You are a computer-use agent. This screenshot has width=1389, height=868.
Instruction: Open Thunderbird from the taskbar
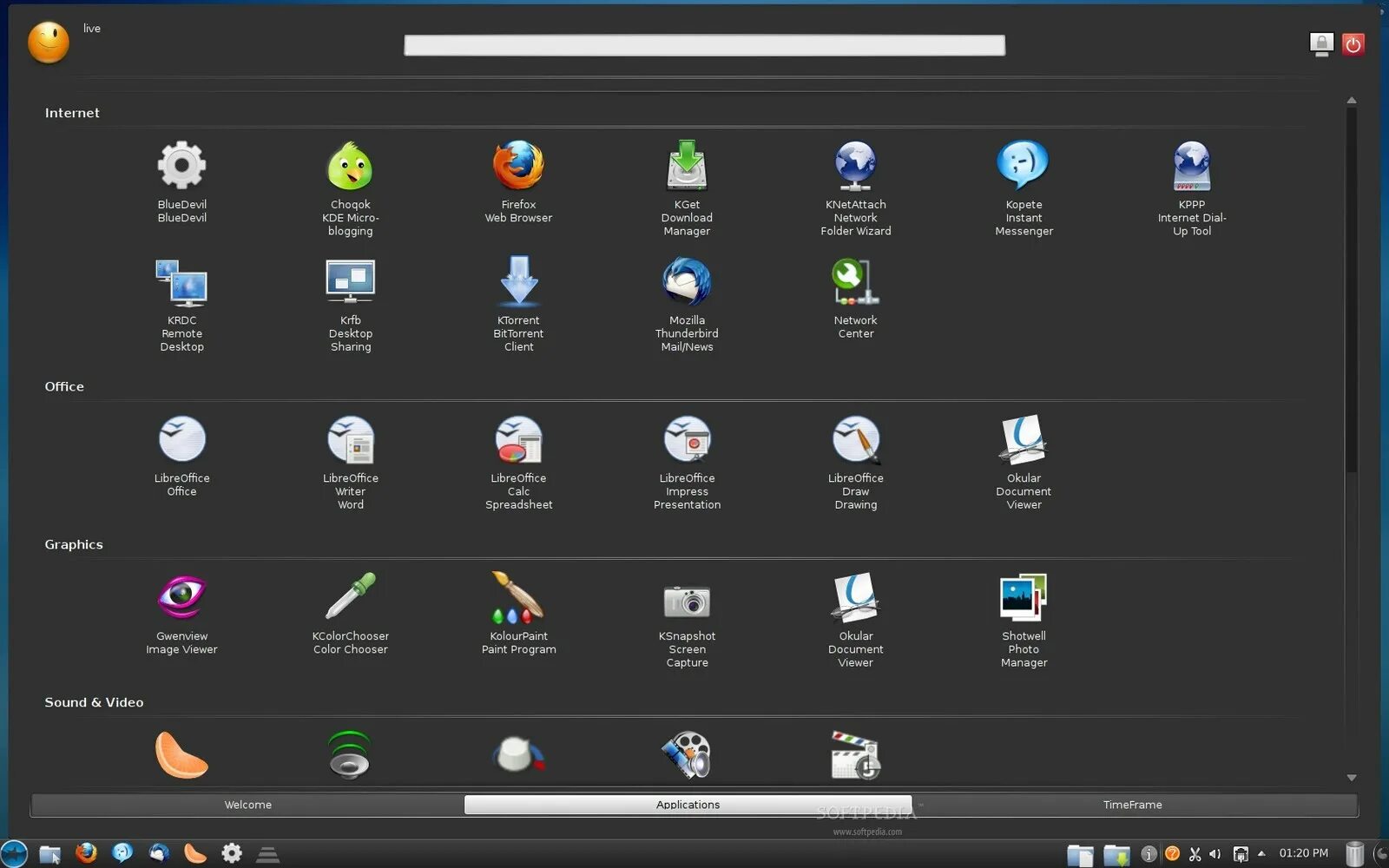(x=159, y=853)
